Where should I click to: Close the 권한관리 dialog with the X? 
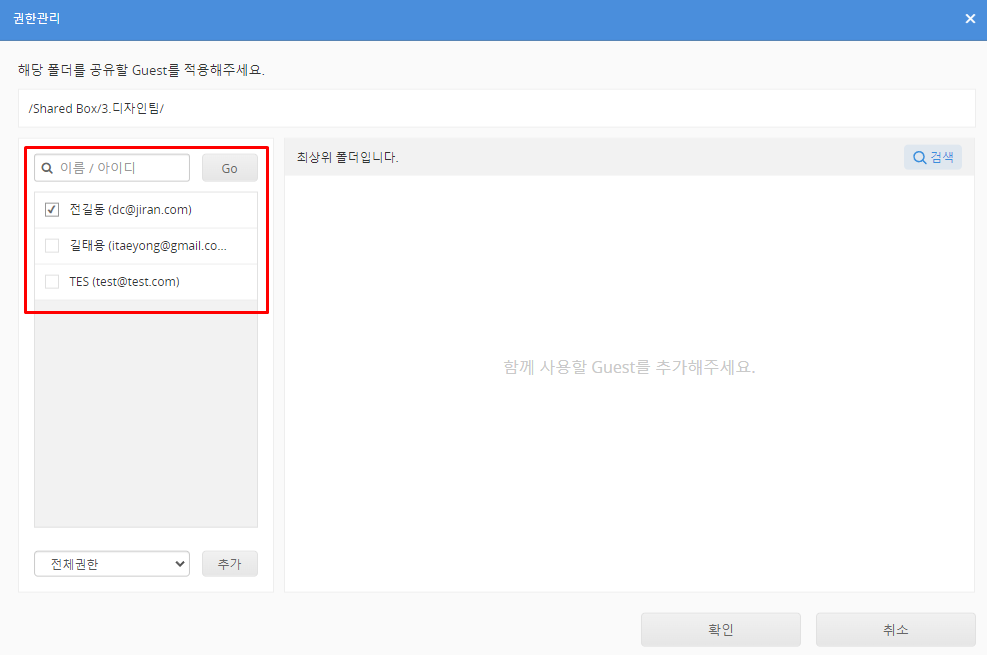pos(969,19)
